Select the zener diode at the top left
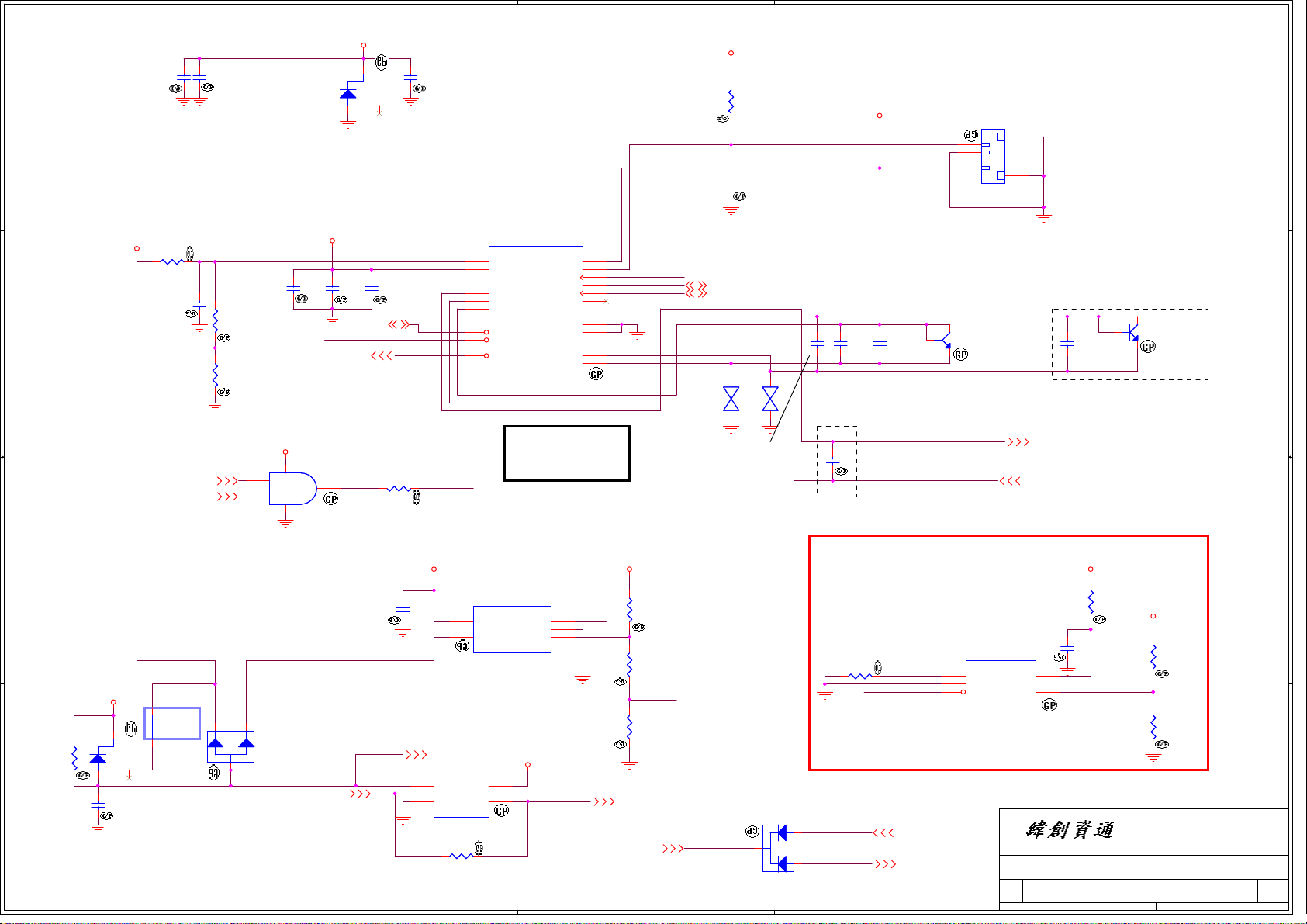The image size is (1307, 924). click(347, 93)
